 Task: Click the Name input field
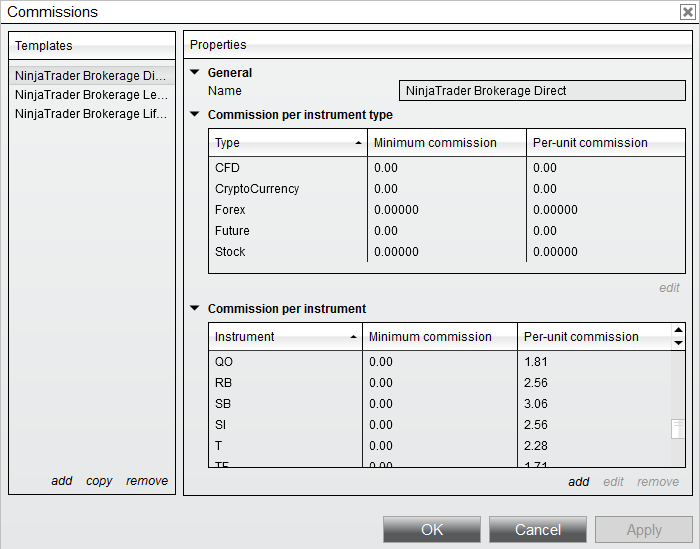coord(542,91)
